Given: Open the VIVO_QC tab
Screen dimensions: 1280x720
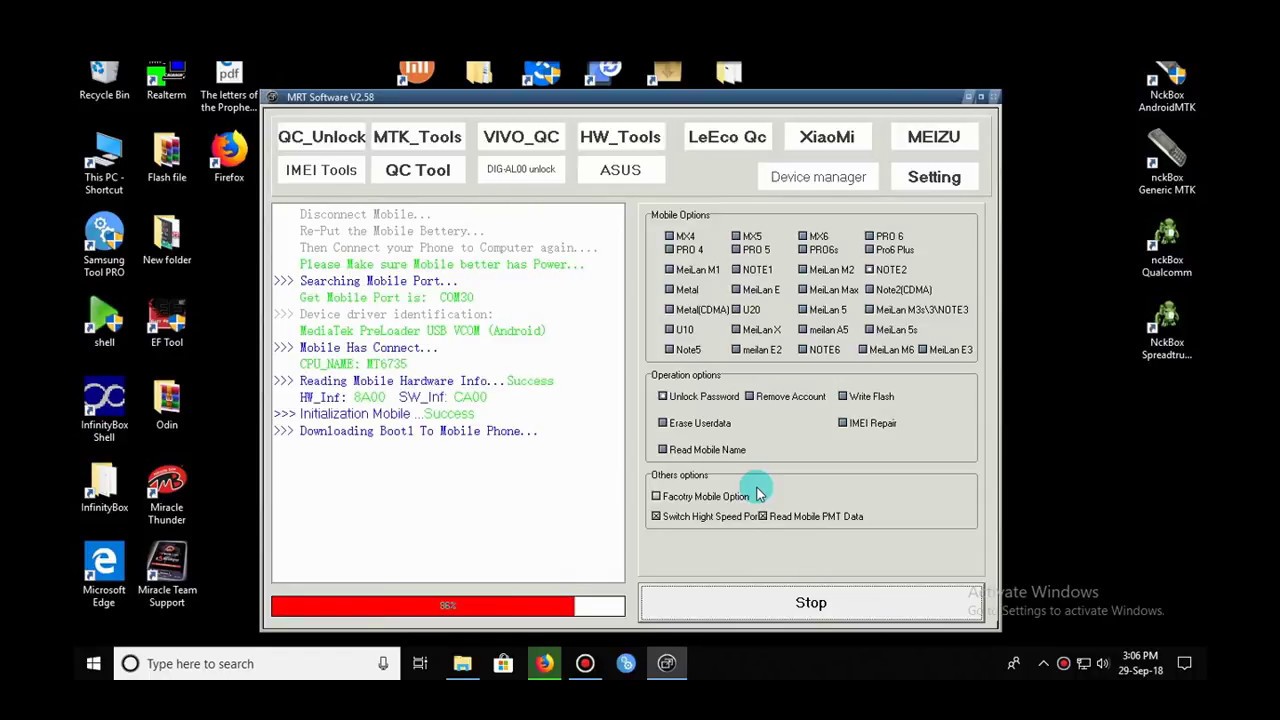Looking at the screenshot, I should (x=521, y=137).
